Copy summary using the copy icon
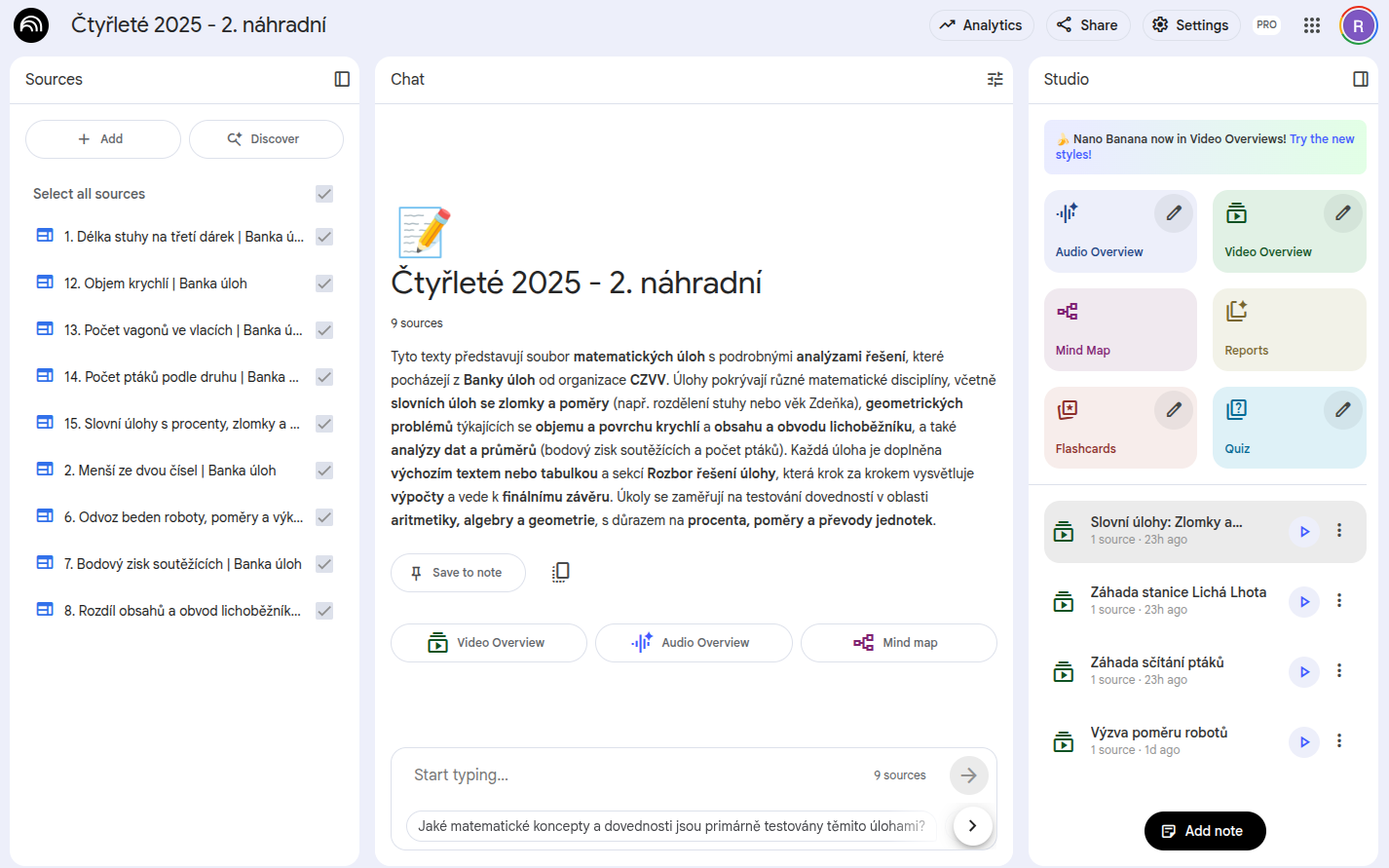Image resolution: width=1389 pixels, height=868 pixels. point(560,572)
